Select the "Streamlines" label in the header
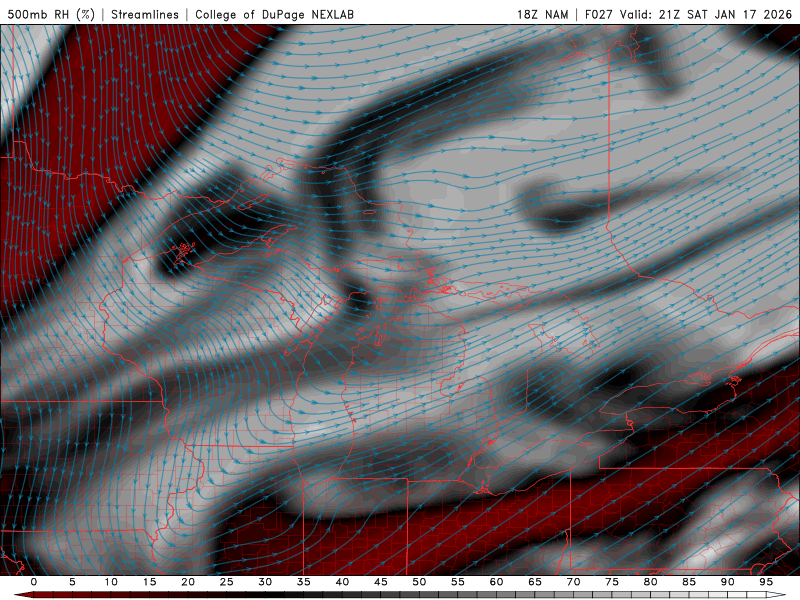Screen dimensions: 800x600 pyautogui.click(x=145, y=14)
